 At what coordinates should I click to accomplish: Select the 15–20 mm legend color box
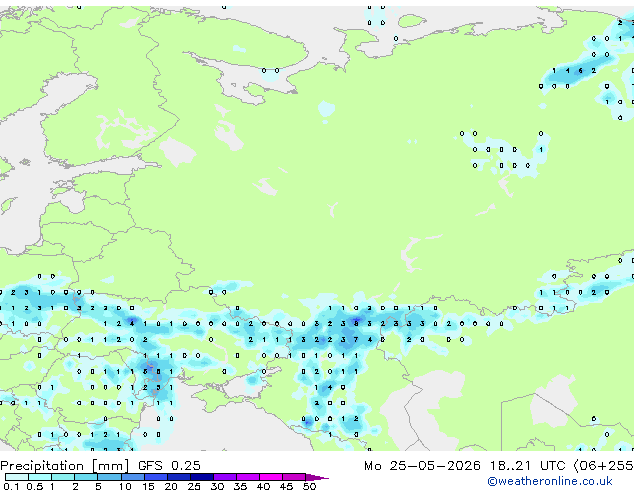155,477
